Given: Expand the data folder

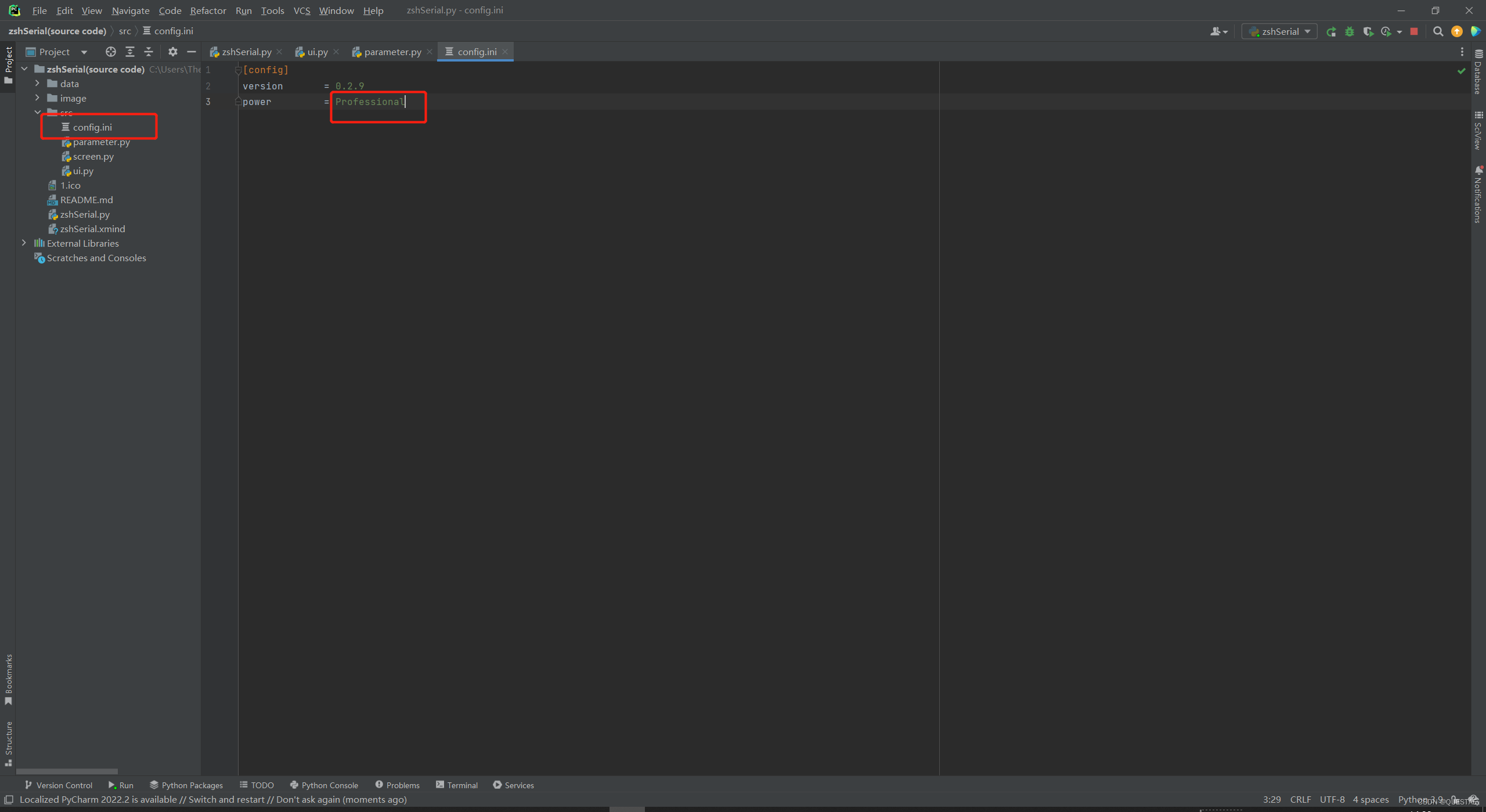Looking at the screenshot, I should [38, 84].
